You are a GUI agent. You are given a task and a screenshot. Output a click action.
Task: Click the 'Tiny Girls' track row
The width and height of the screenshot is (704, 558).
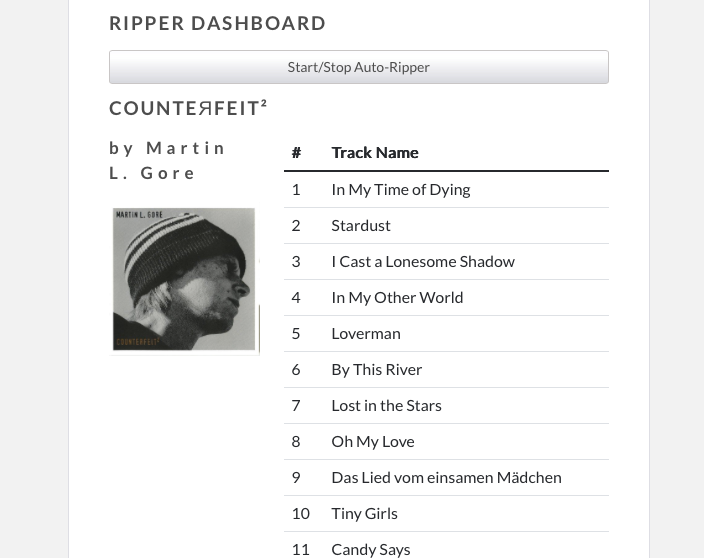(x=365, y=513)
